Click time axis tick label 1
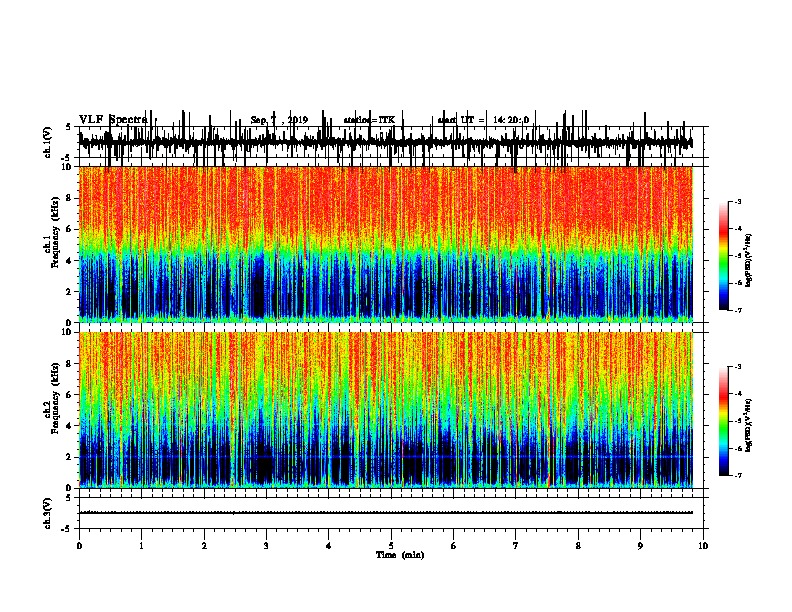The width and height of the screenshot is (792, 612). point(141,546)
